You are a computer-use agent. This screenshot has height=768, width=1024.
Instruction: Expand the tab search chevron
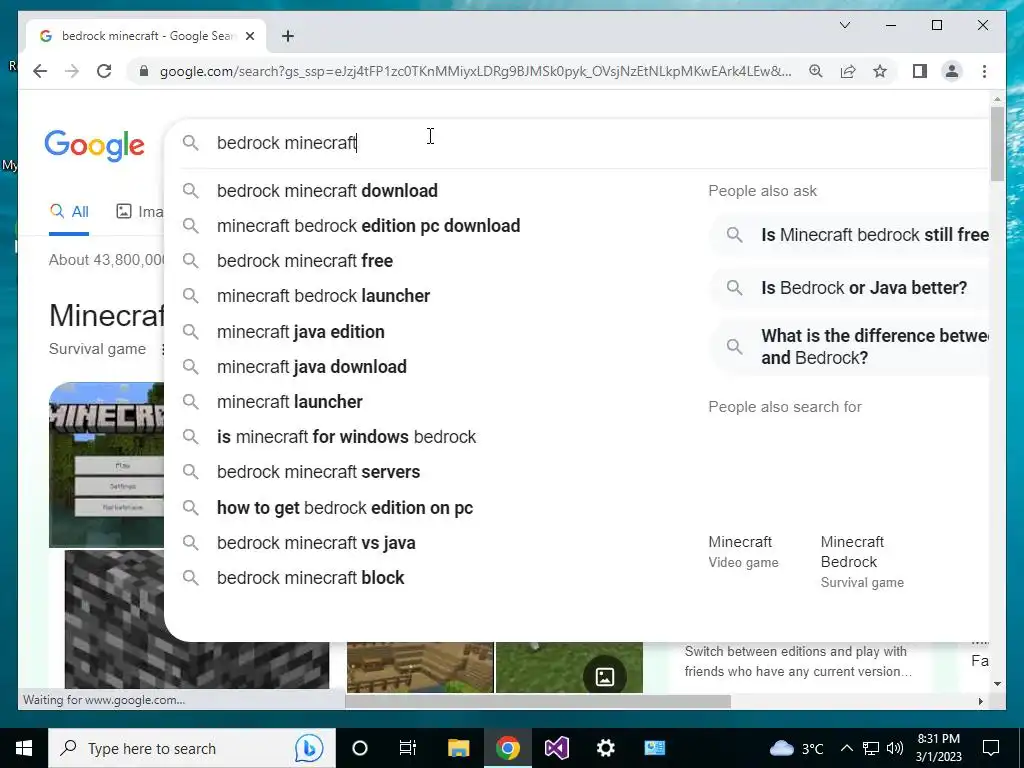[844, 25]
